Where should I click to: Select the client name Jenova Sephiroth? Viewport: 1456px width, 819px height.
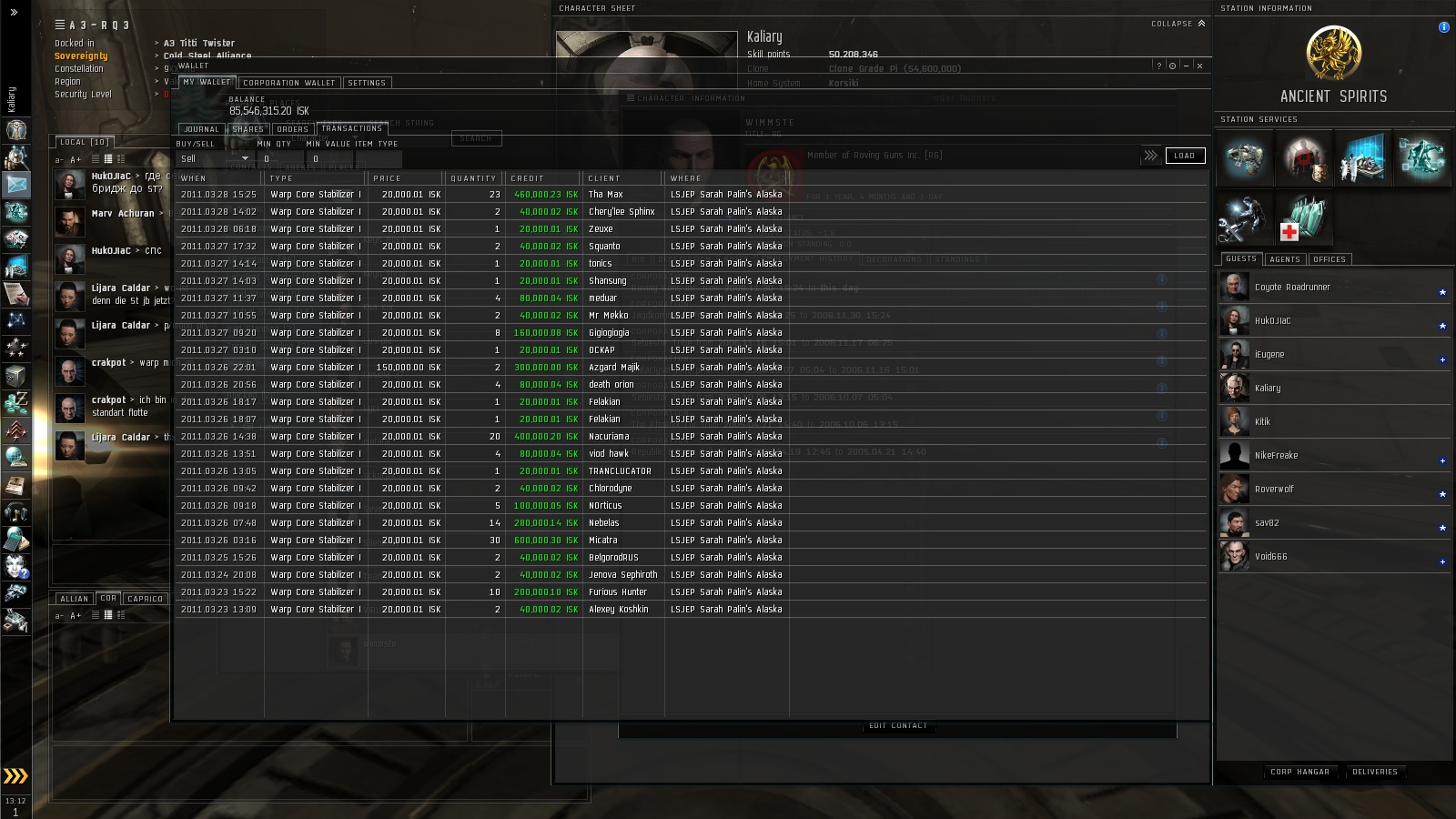(622, 575)
